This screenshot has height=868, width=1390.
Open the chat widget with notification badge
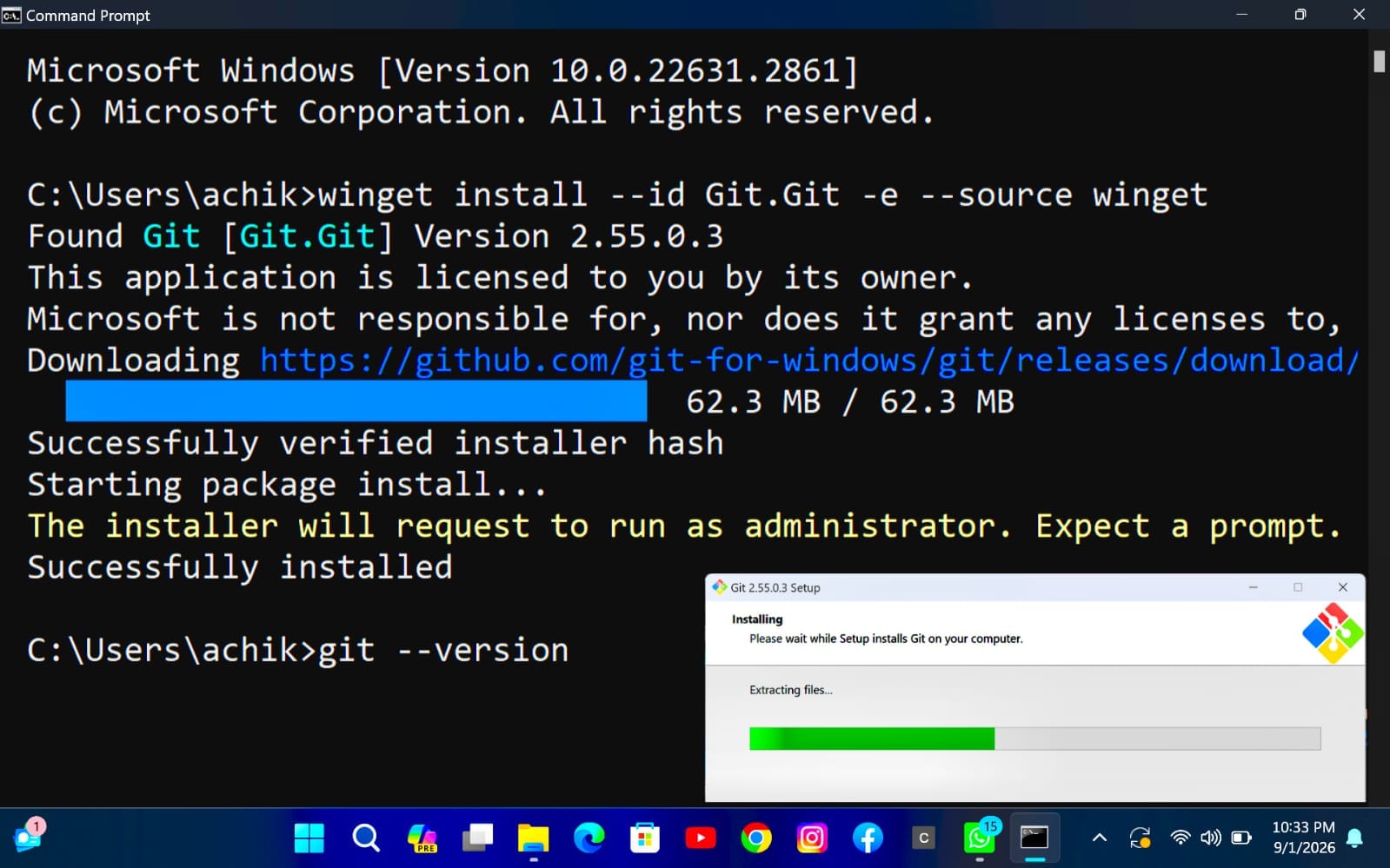pyautogui.click(x=29, y=836)
